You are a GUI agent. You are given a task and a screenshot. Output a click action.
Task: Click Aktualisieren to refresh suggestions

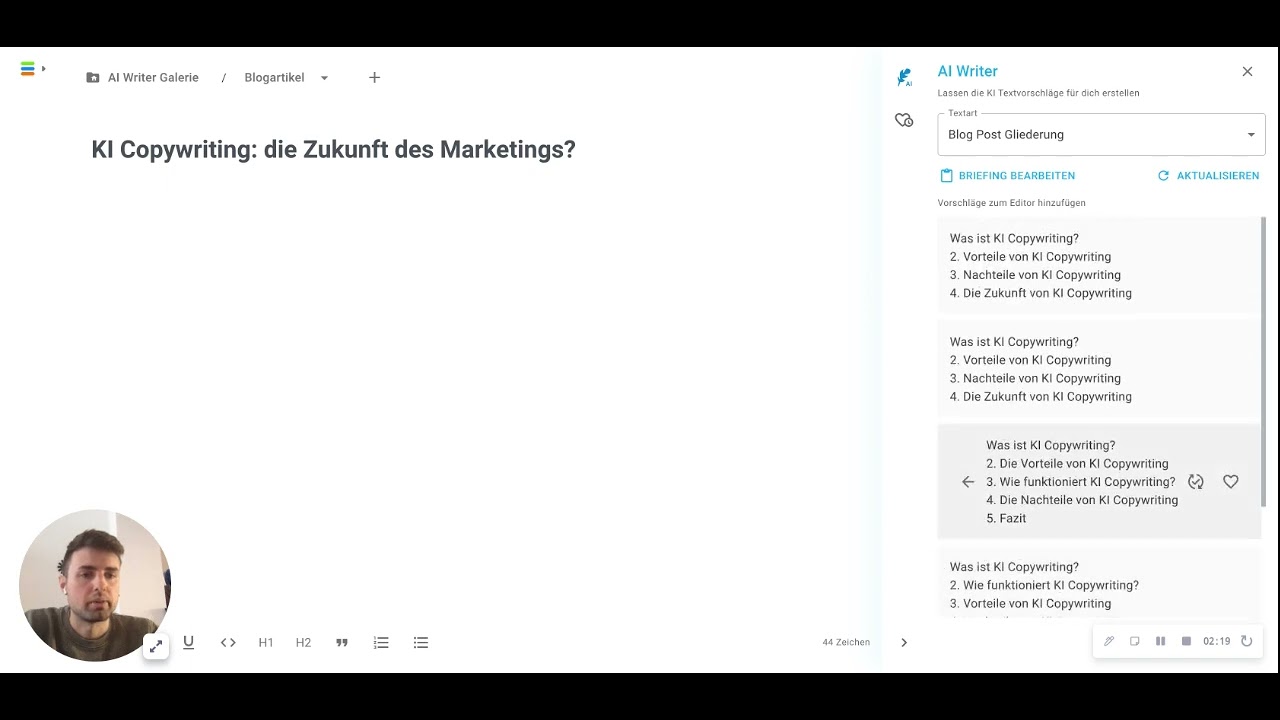pos(1208,175)
